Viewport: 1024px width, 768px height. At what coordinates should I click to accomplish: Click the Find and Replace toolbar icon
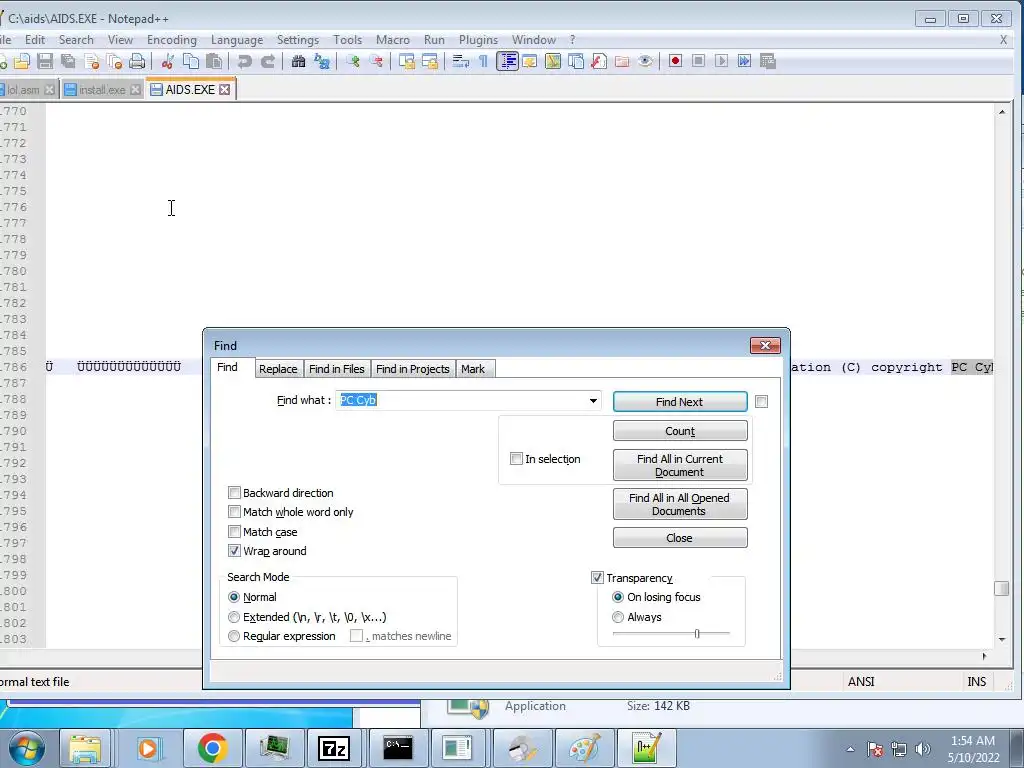click(x=322, y=61)
